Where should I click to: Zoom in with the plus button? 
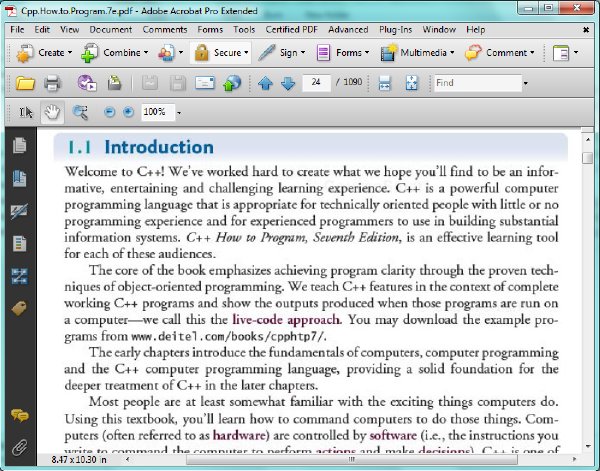pyautogui.click(x=129, y=112)
